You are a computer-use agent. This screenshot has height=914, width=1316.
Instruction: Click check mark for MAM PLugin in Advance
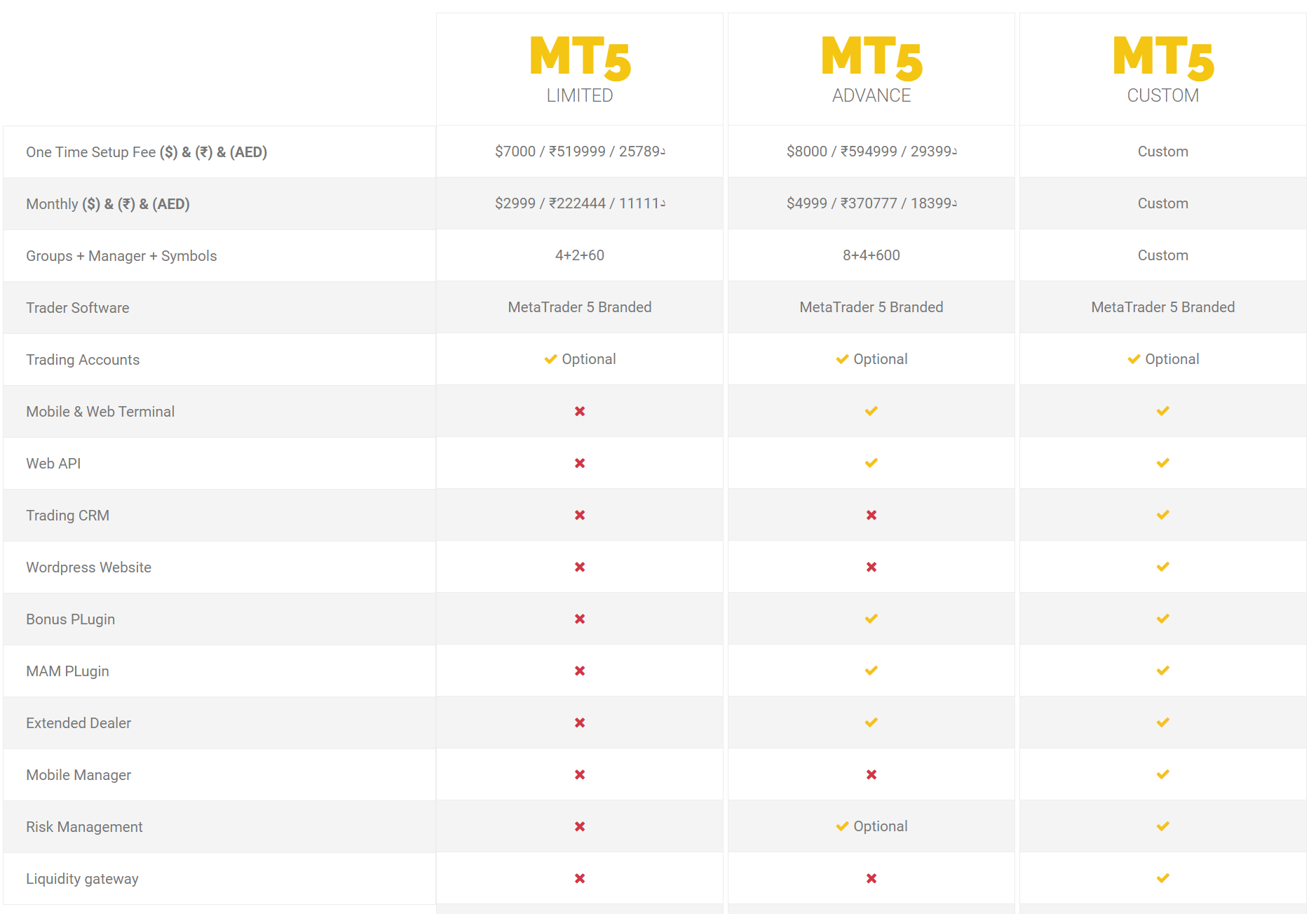[x=871, y=671]
